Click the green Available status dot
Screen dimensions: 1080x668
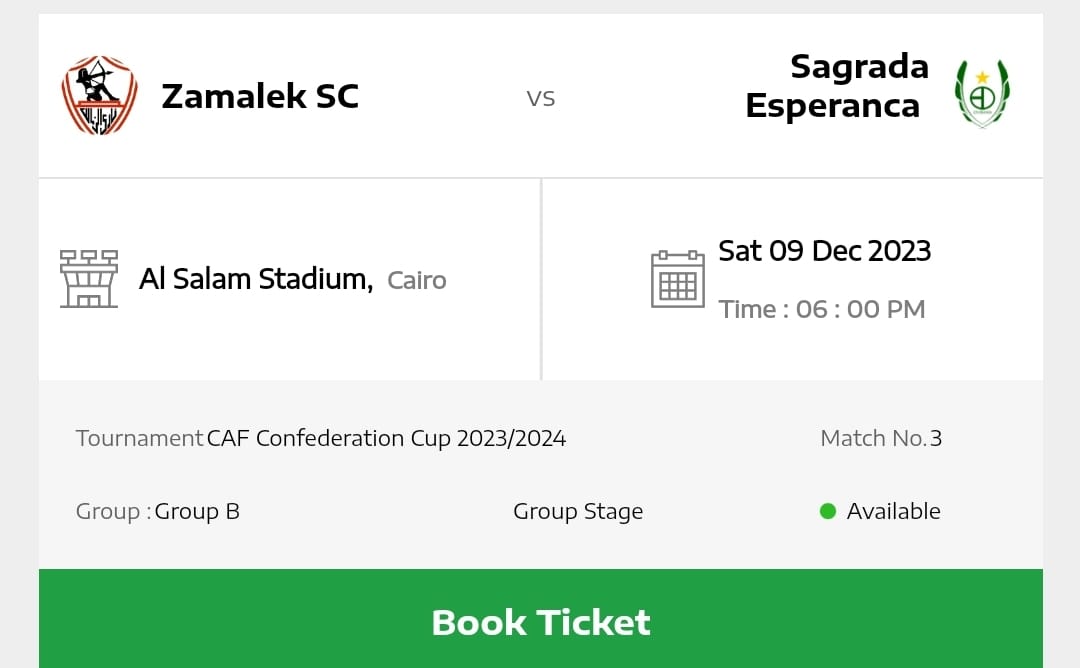coord(827,511)
